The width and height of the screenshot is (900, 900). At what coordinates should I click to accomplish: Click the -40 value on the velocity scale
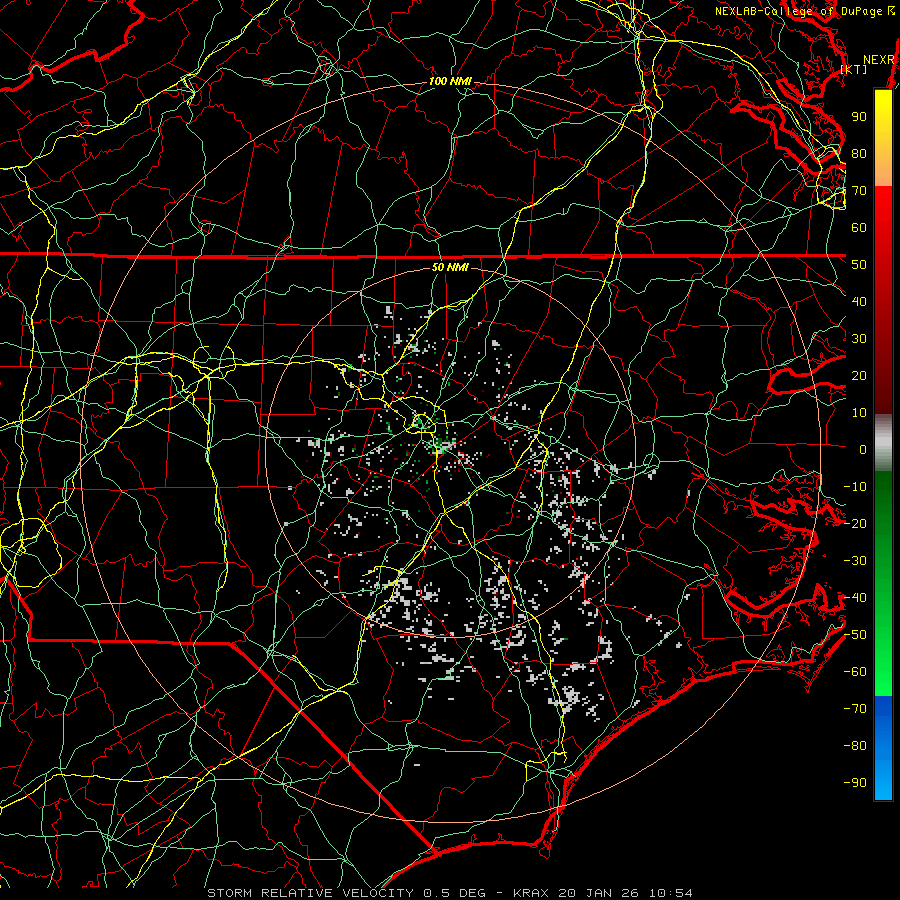(855, 598)
